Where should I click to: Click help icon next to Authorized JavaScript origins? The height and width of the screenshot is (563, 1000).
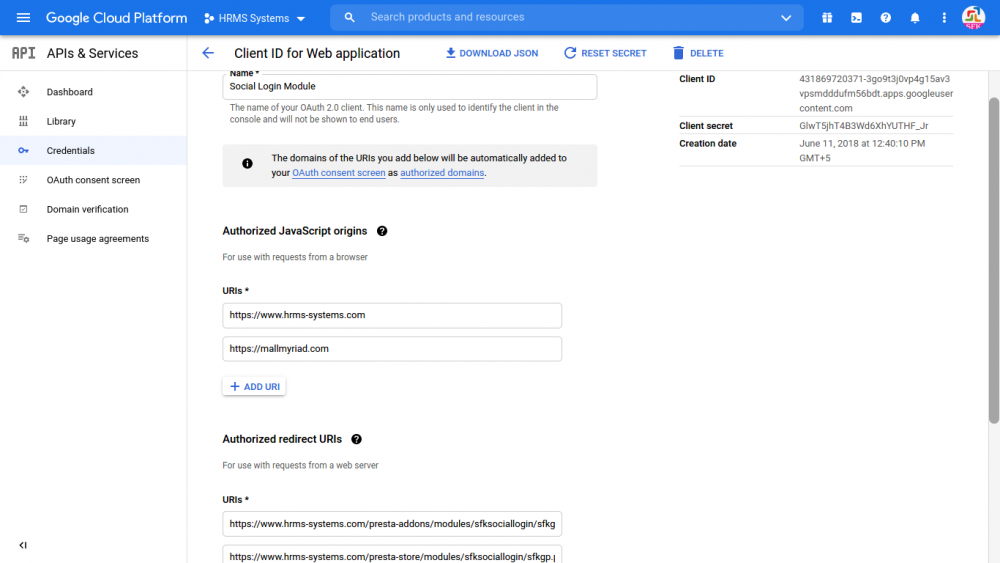[382, 231]
